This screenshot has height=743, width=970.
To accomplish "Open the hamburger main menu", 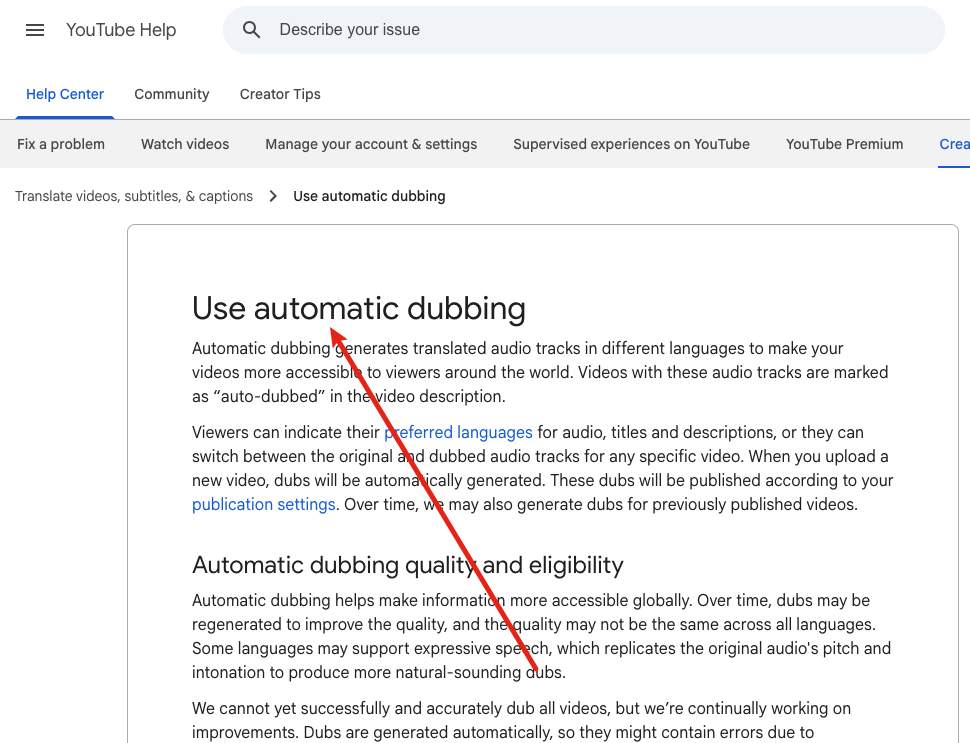I will click(35, 30).
